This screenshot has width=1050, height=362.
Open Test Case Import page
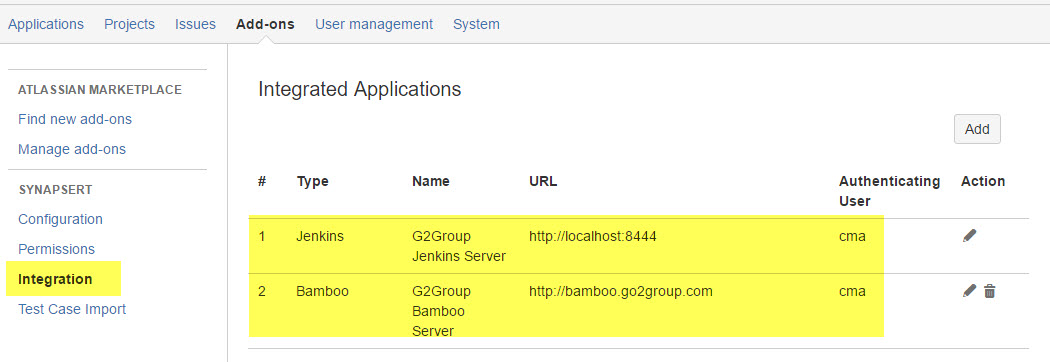[72, 309]
